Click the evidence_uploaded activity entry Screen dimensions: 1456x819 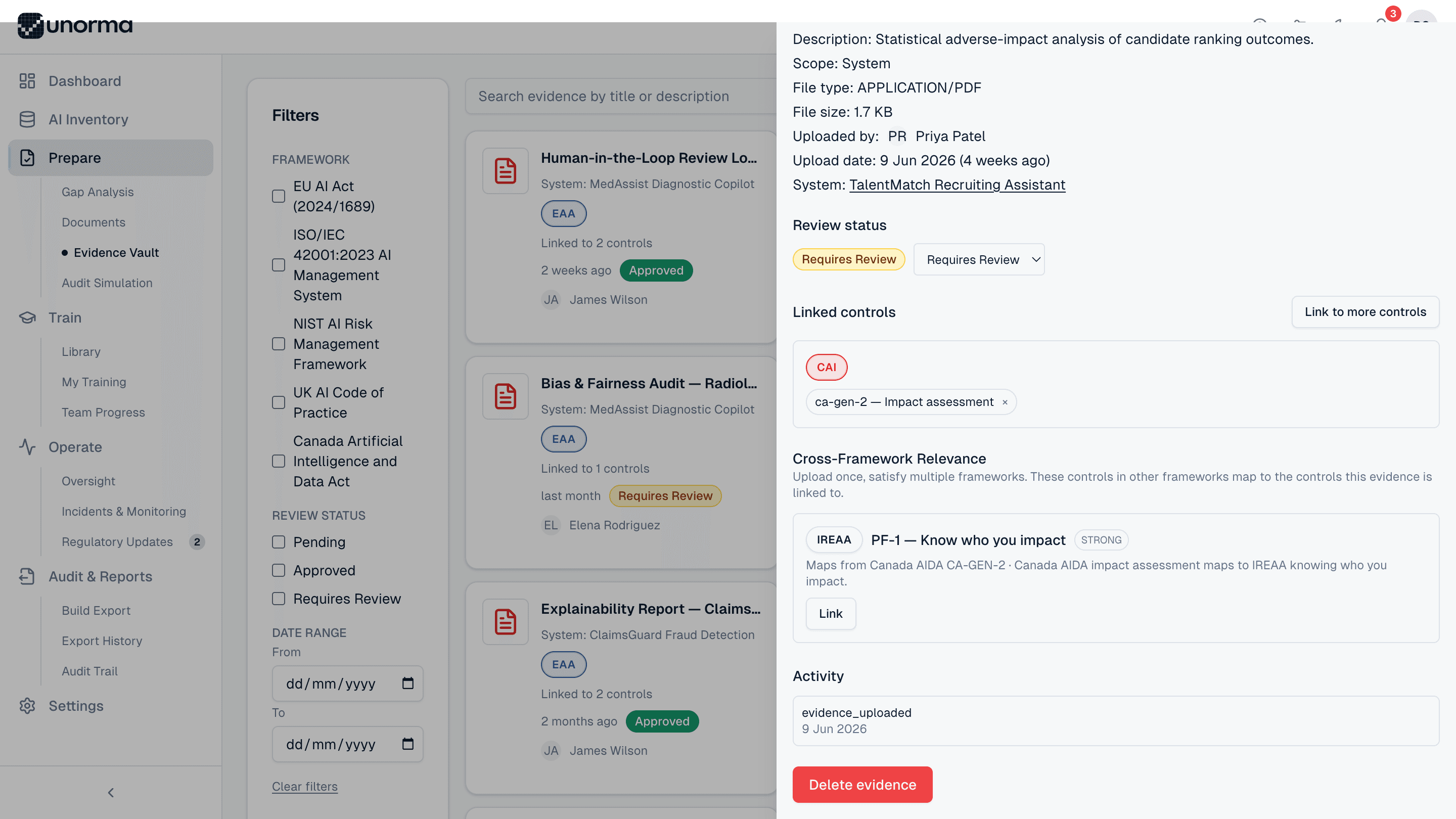pyautogui.click(x=1116, y=720)
